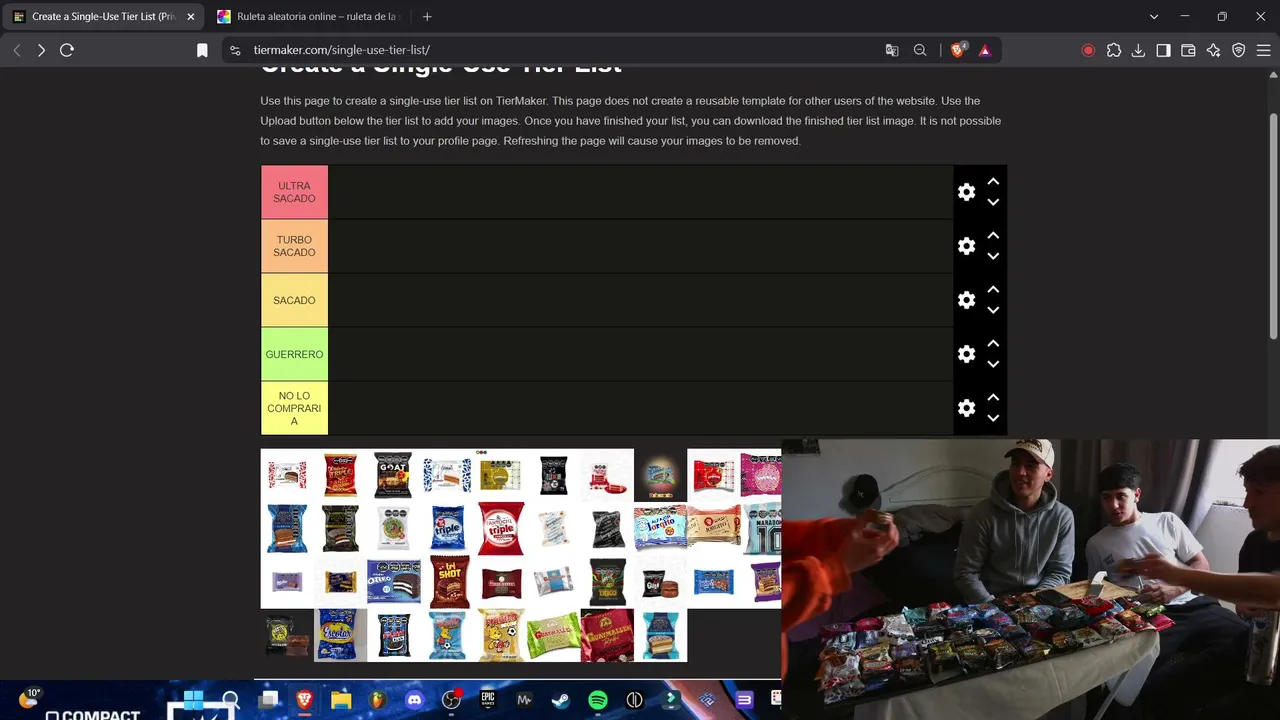Click the NO LO COMPRARIA tier label

tap(294, 408)
